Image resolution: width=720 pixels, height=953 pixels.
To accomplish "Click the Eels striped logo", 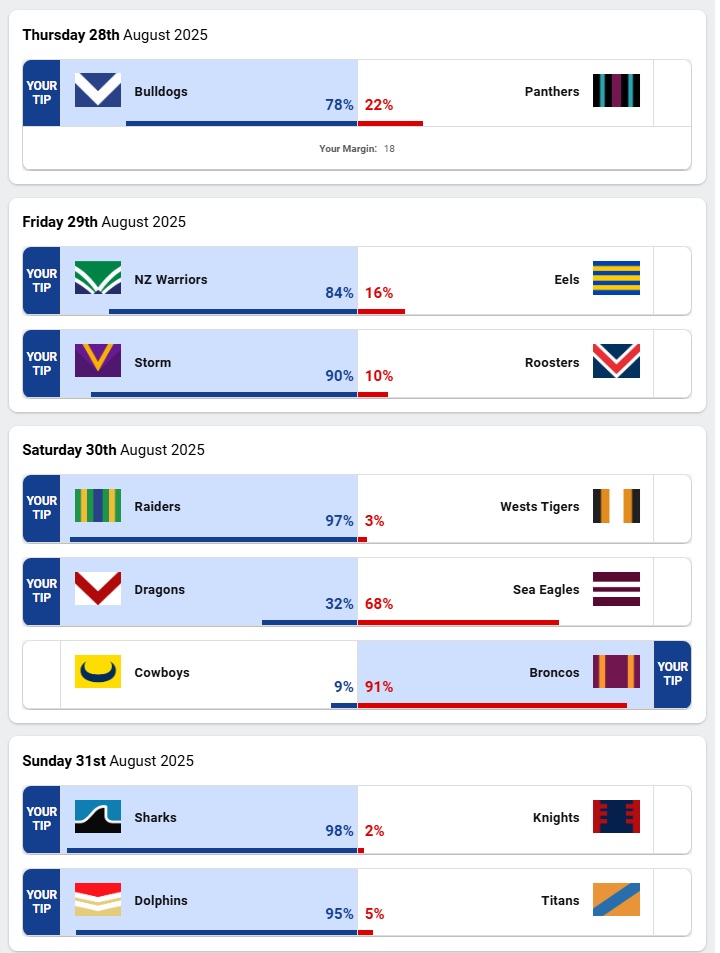I will click(616, 278).
